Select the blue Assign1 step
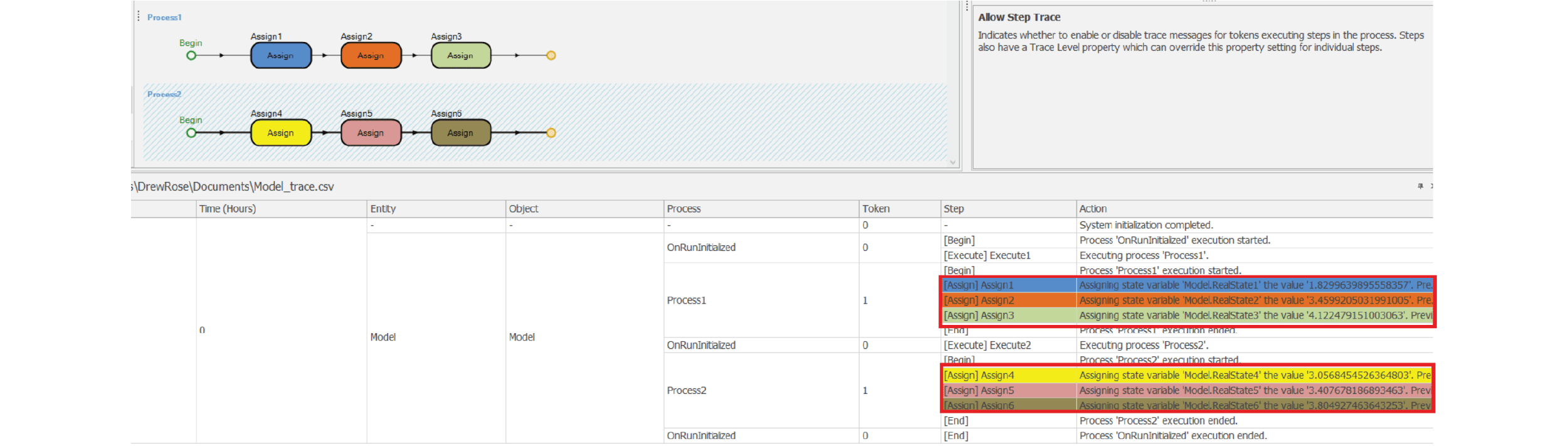Screen dimensions: 1568x446 pyautogui.click(x=281, y=55)
